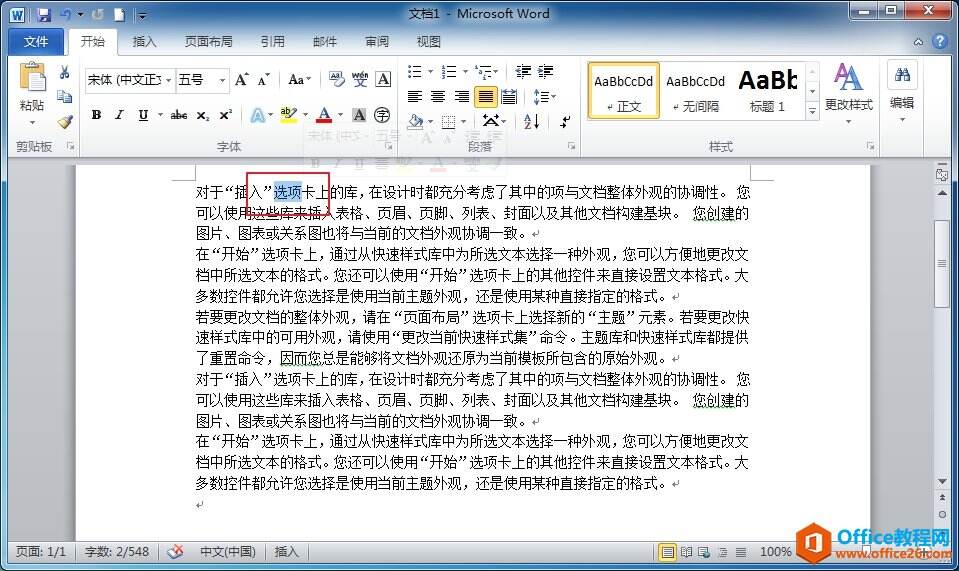The width and height of the screenshot is (959, 571).
Task: Clear formatting with the eraser icon
Action: point(336,79)
